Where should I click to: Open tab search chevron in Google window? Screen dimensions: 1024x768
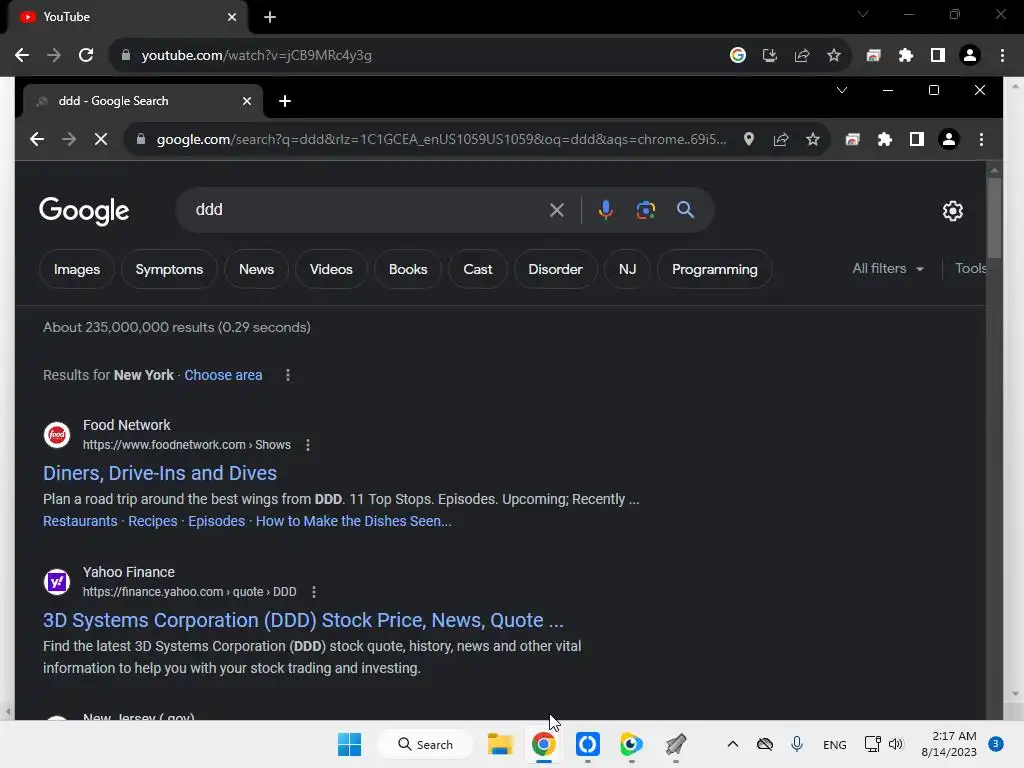point(842,90)
